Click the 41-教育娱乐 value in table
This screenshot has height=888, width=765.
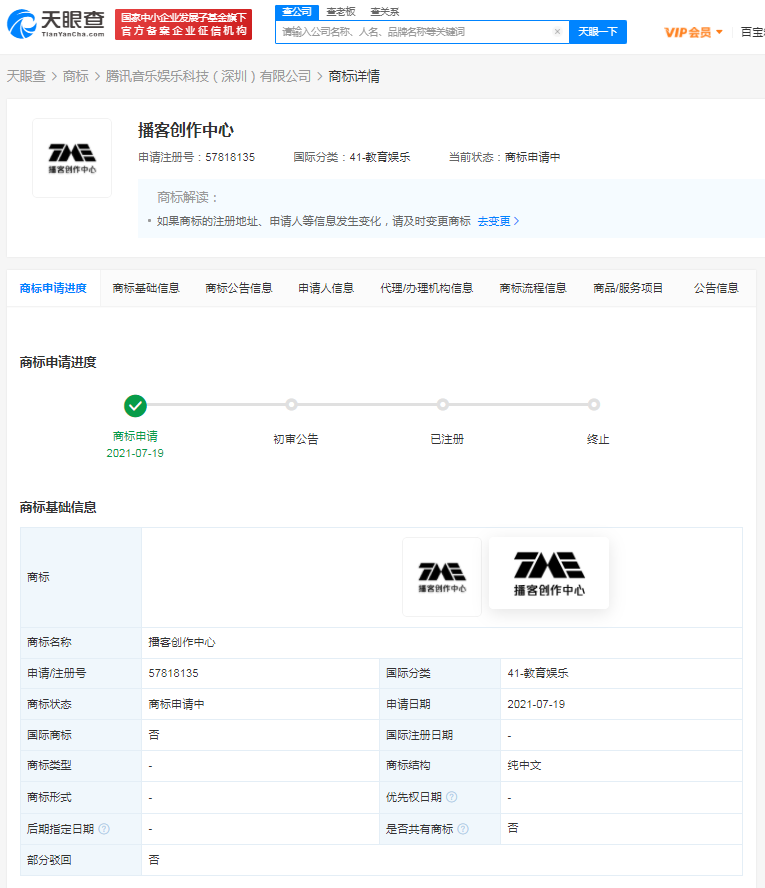[538, 673]
